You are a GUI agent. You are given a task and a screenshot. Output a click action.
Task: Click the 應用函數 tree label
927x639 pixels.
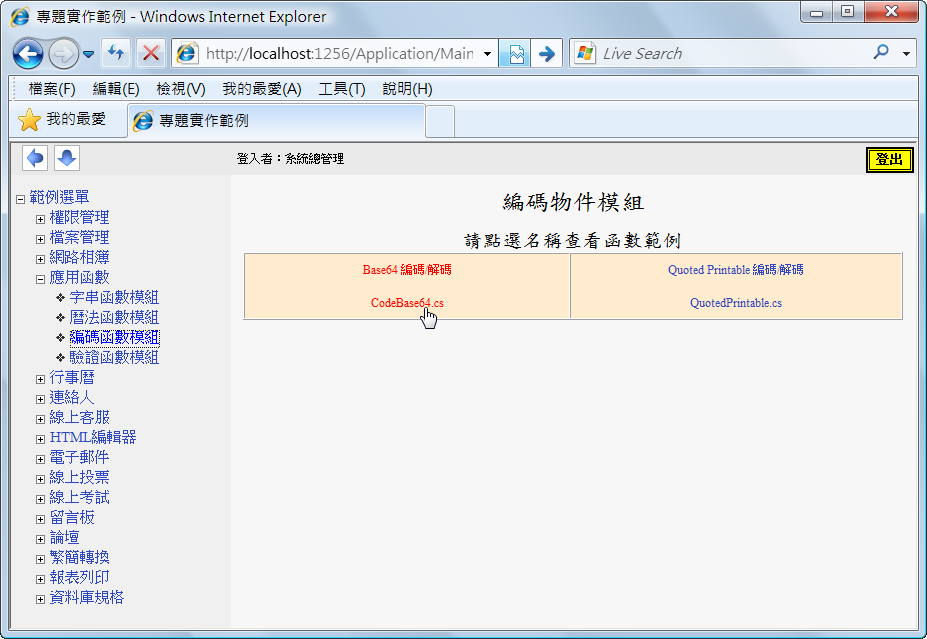click(79, 277)
